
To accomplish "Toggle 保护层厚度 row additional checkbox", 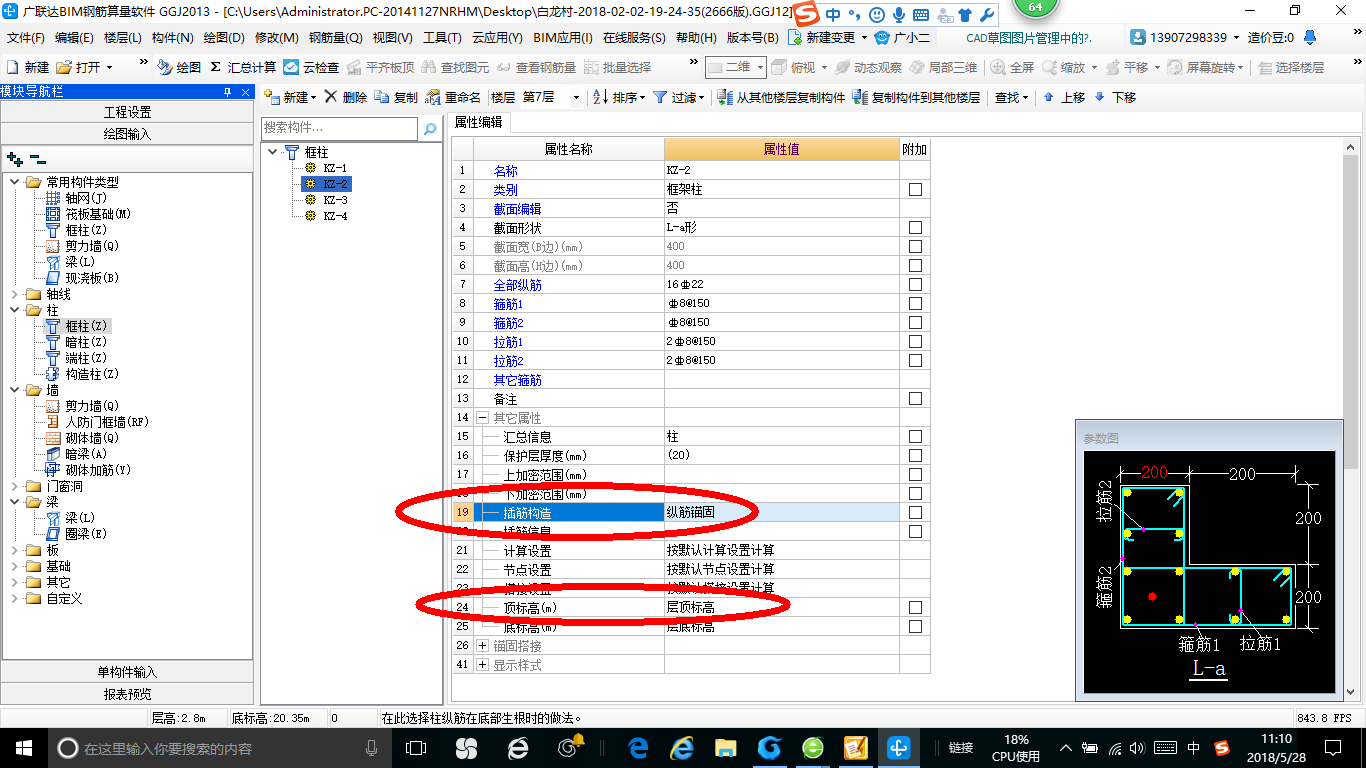I will click(x=915, y=456).
